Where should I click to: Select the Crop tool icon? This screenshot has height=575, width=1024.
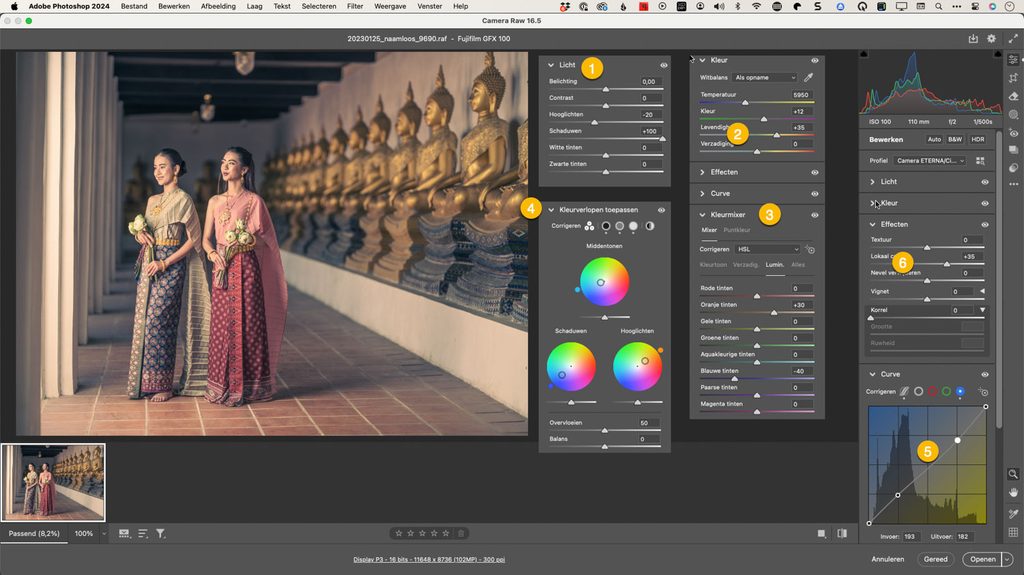(1013, 78)
